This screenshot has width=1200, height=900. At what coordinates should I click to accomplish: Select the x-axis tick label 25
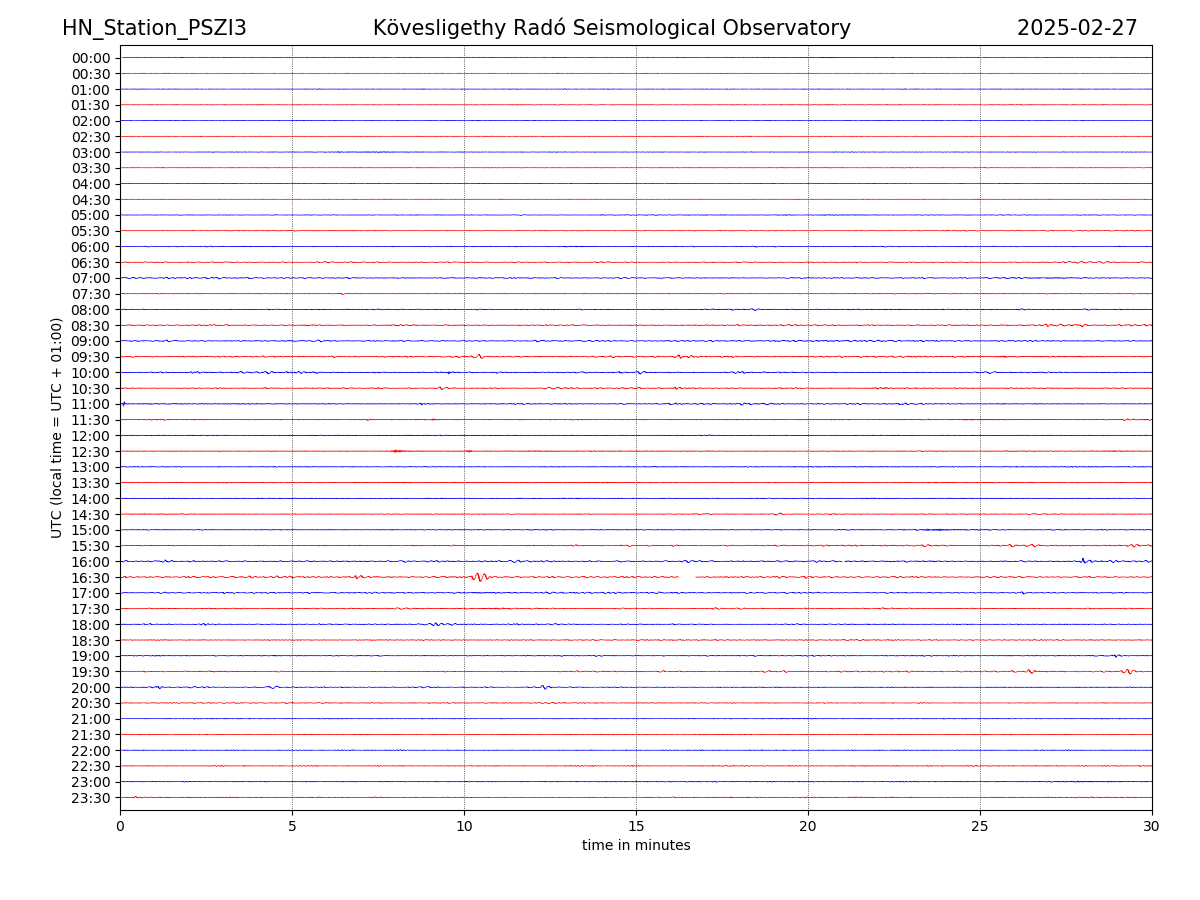click(980, 826)
